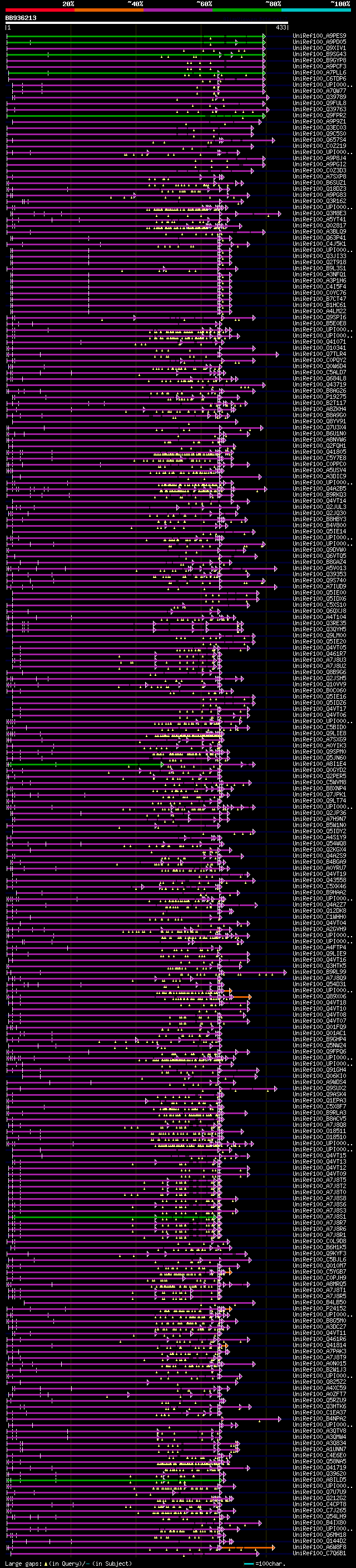The height and width of the screenshot is (1568, 356).
Task: Click sequence name UniRef100_A3DIC9
Action: [319, 477]
